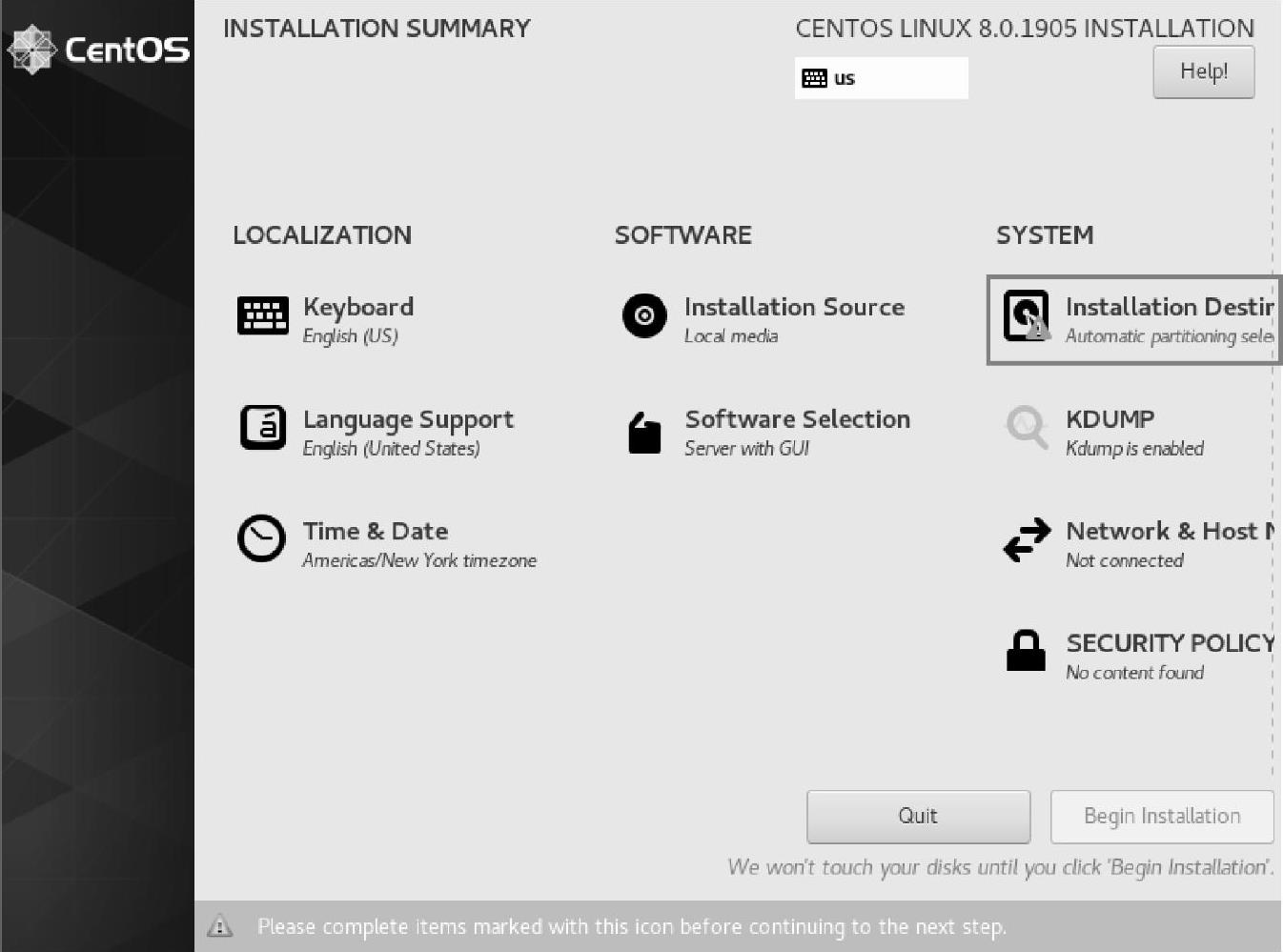Click the 'English (United States)' language status text

391,448
